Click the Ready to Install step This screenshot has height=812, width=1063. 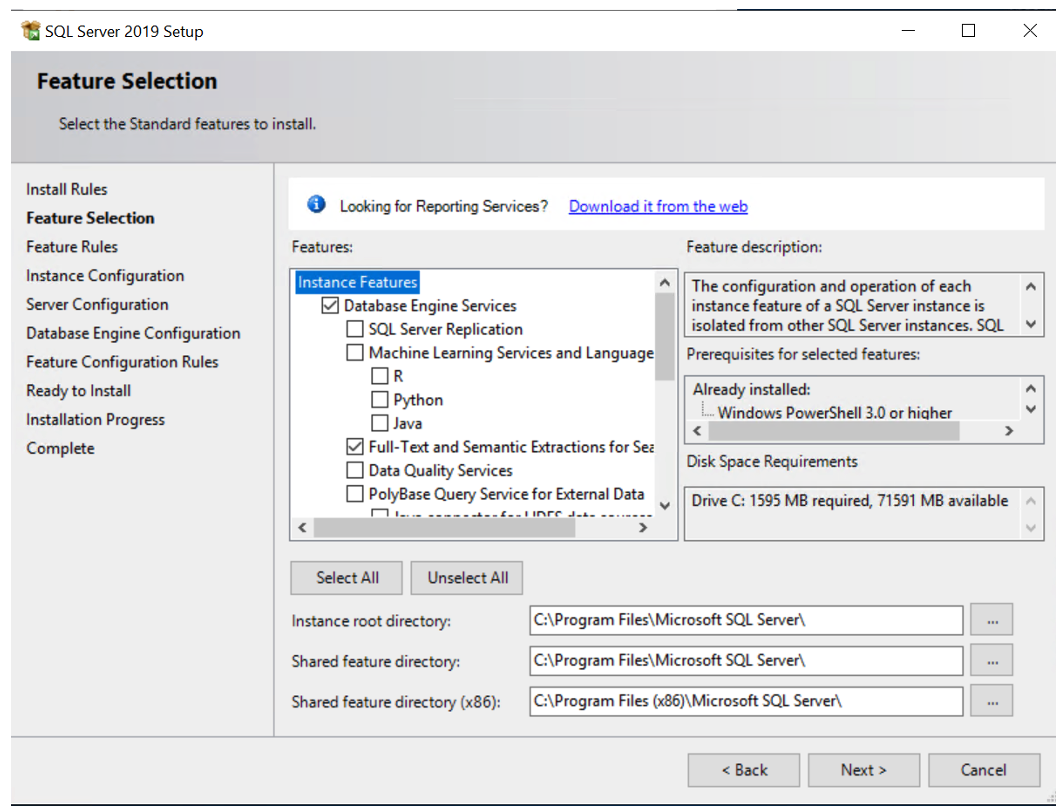pyautogui.click(x=79, y=390)
